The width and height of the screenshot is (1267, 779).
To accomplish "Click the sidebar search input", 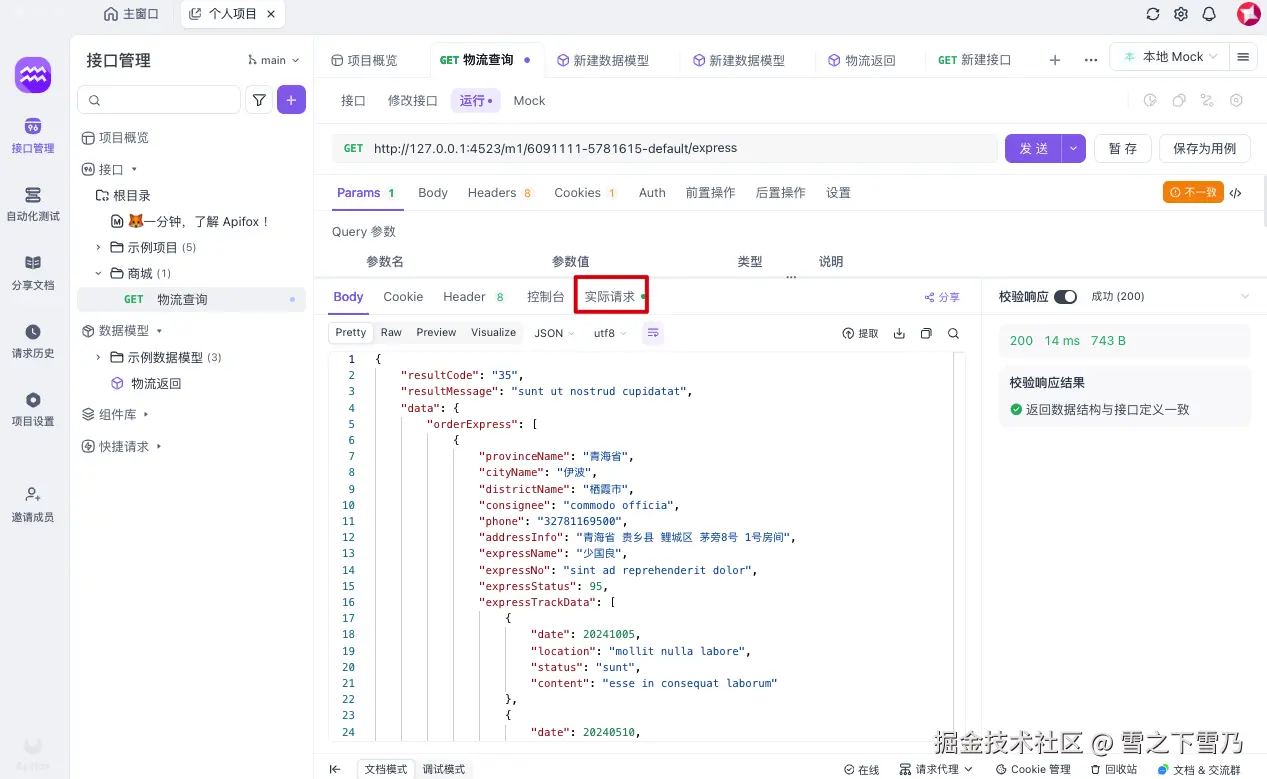I will point(159,100).
